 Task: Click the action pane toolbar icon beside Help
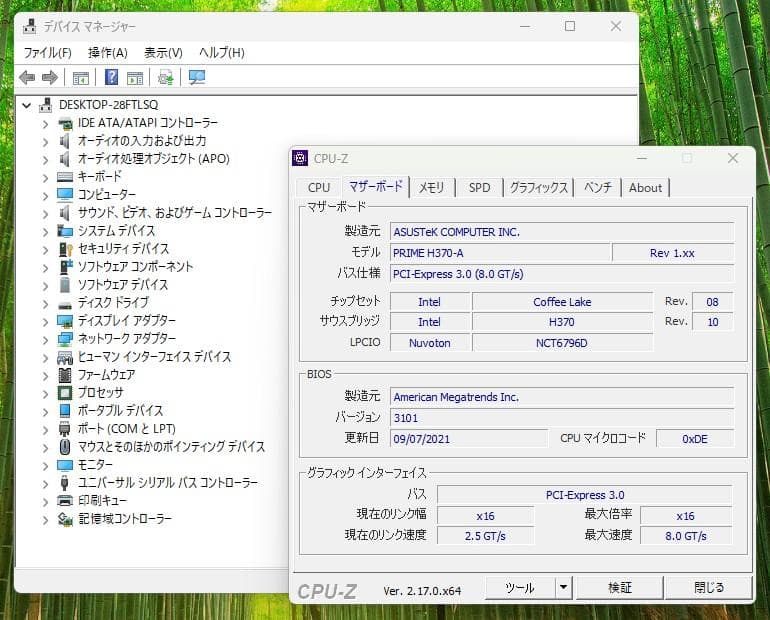135,78
